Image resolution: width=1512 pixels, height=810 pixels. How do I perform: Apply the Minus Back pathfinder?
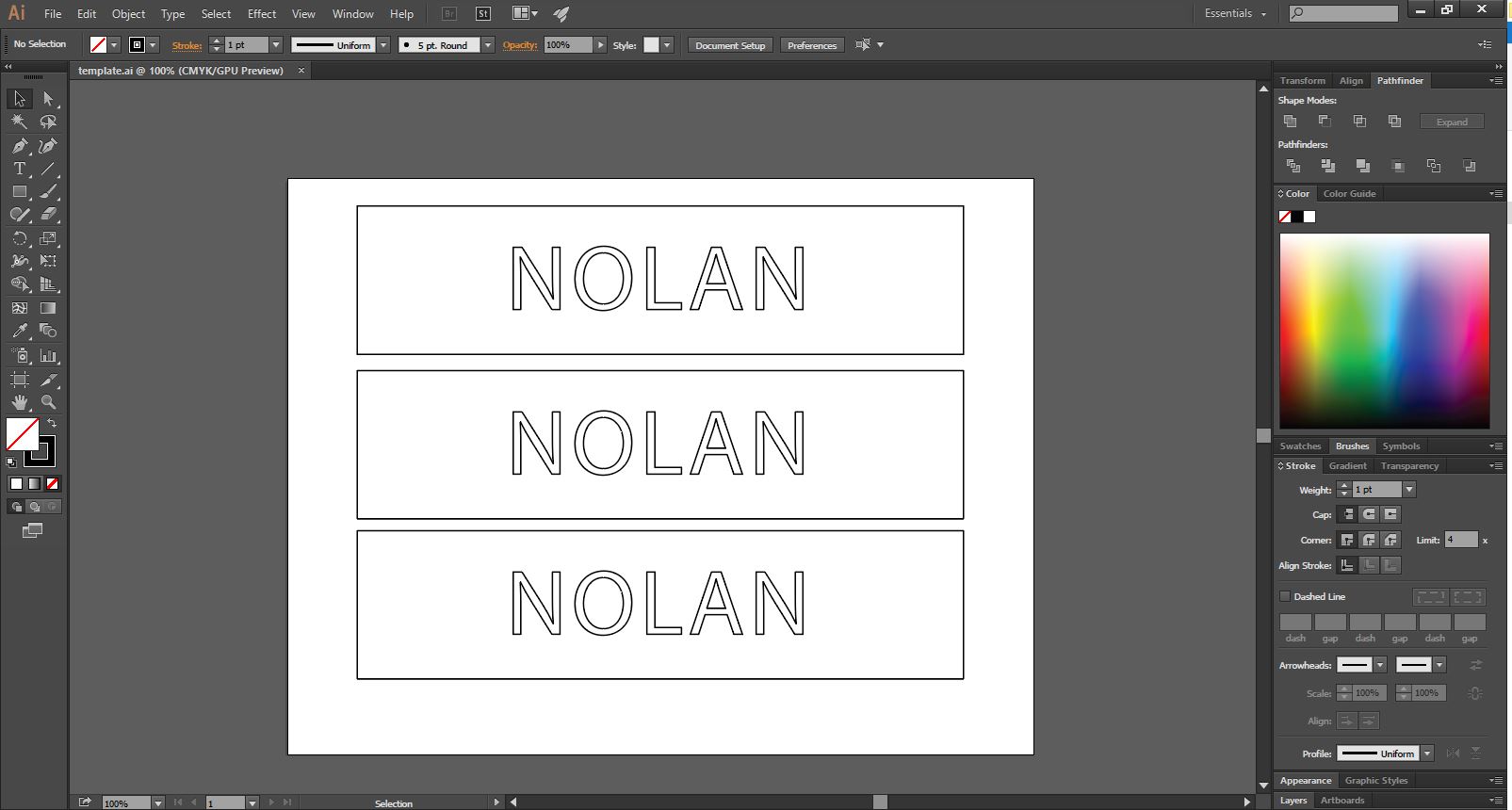pyautogui.click(x=1469, y=166)
